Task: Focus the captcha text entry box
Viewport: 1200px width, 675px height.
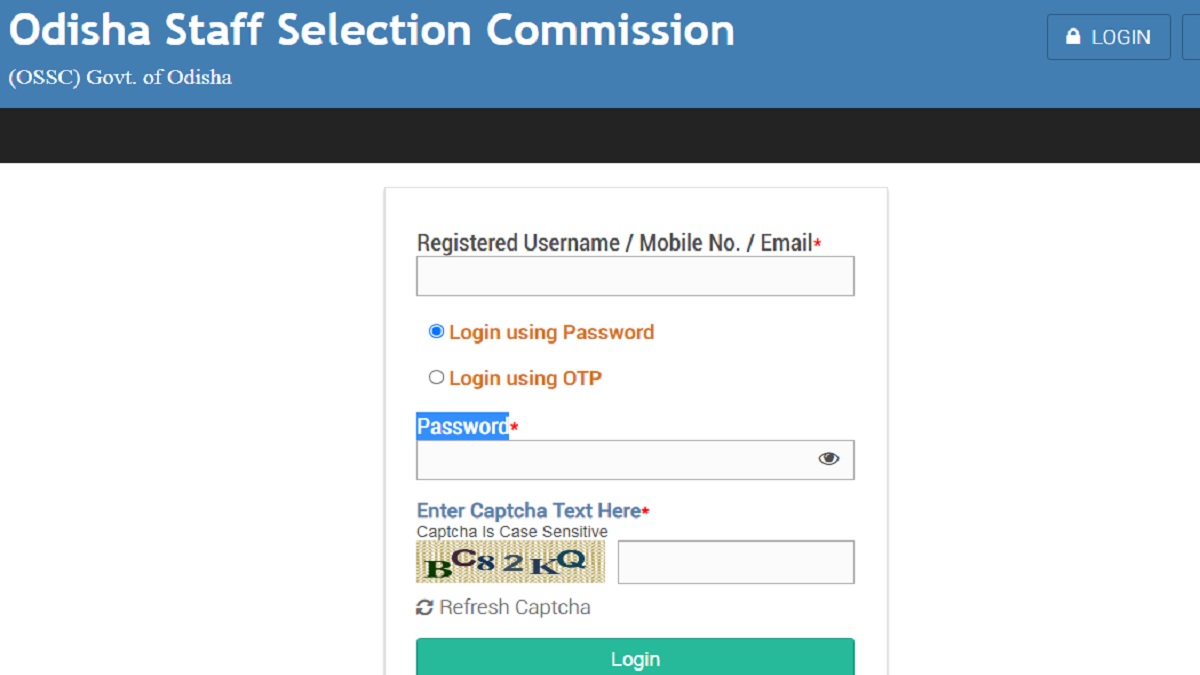Action: click(736, 562)
